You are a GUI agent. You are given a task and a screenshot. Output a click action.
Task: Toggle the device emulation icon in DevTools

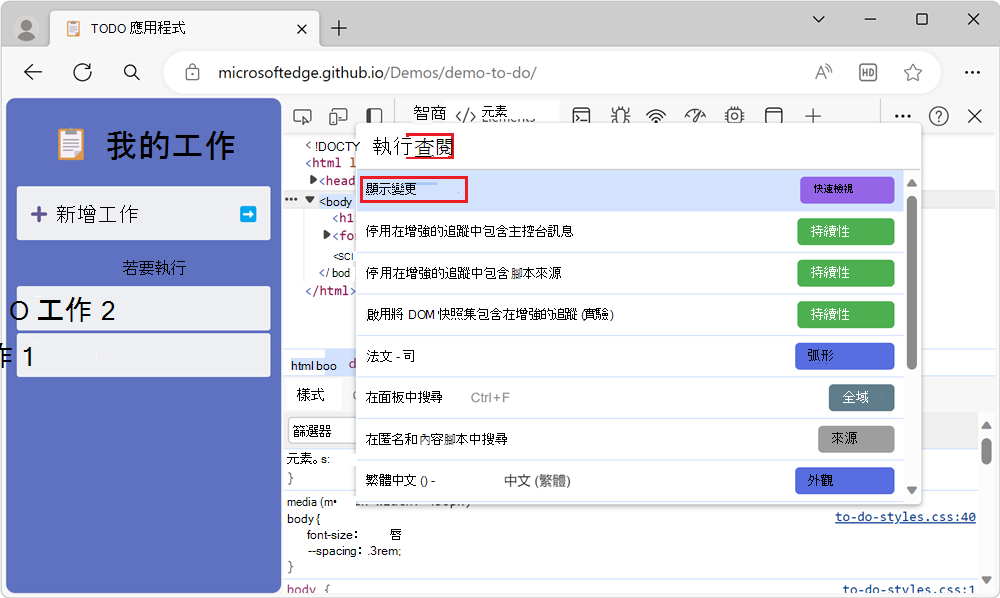coord(338,117)
